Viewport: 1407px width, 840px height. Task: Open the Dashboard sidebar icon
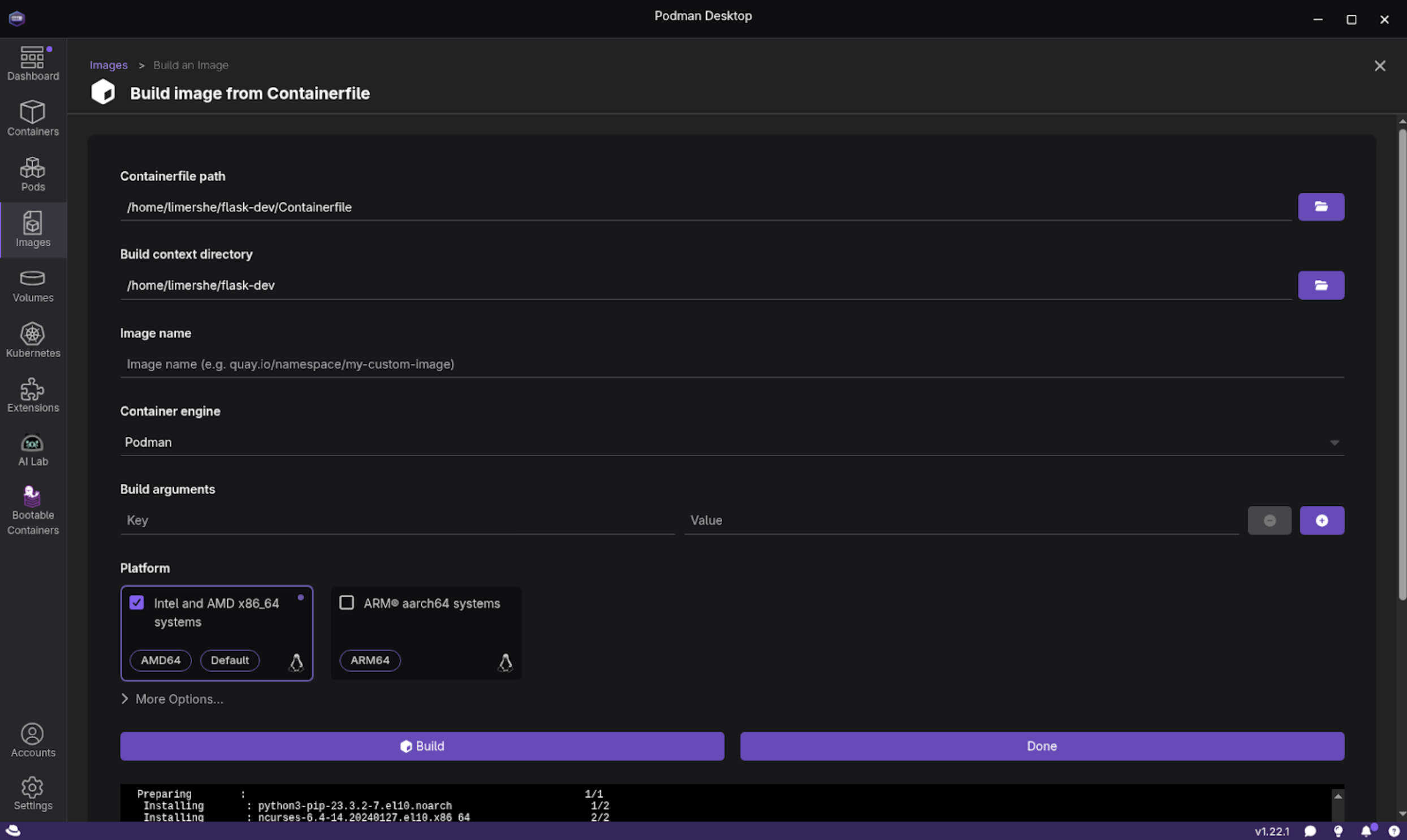(x=33, y=63)
